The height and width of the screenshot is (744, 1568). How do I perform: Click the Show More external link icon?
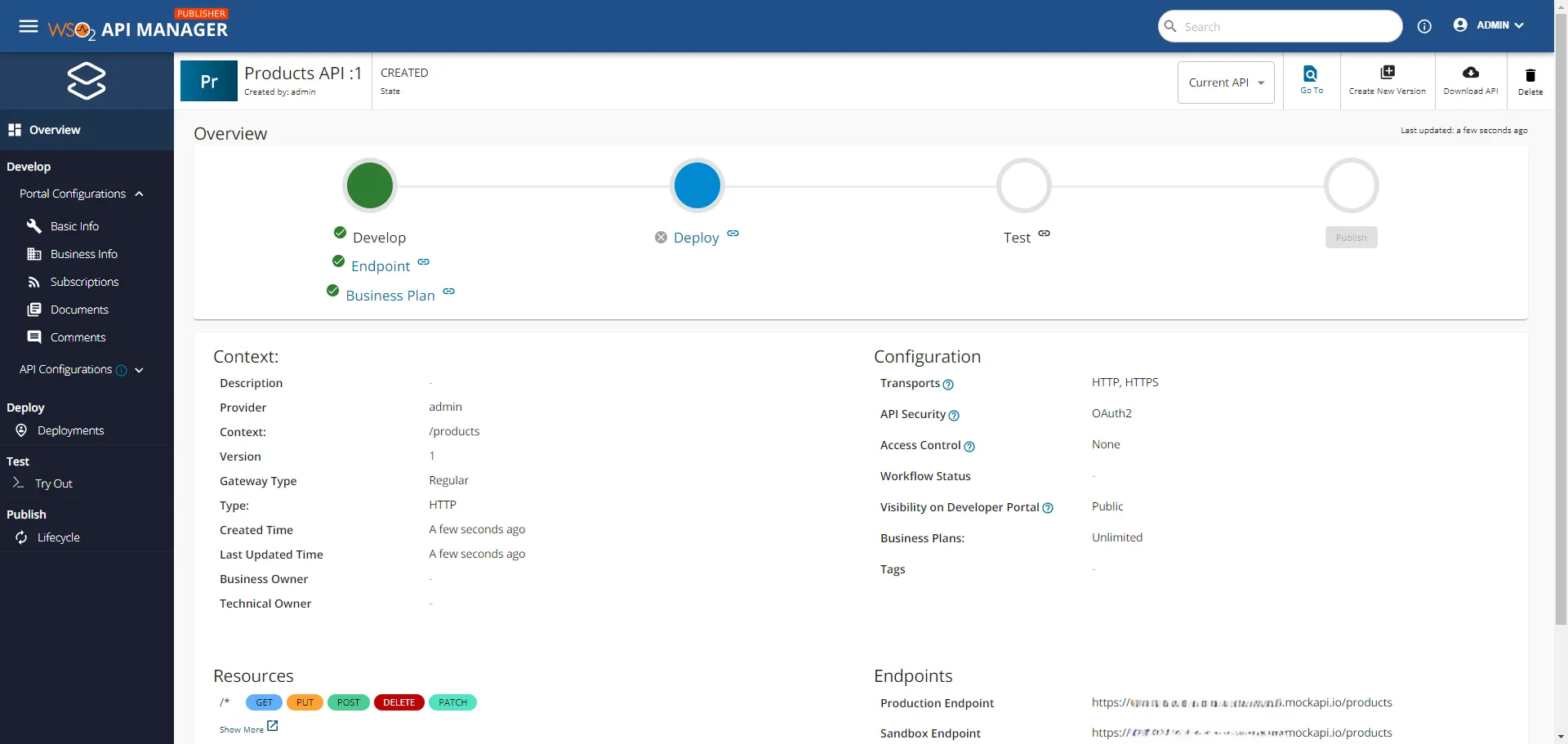tap(273, 725)
